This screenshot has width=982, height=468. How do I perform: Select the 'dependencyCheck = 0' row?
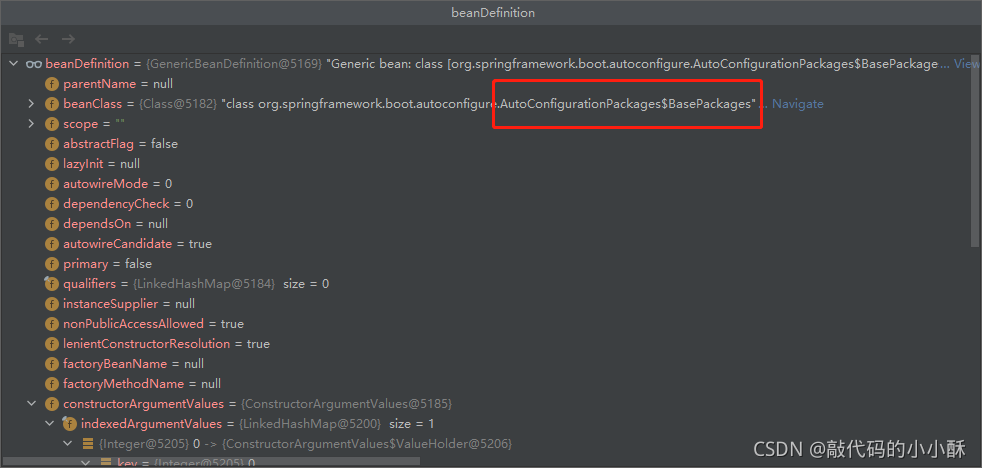tap(128, 204)
